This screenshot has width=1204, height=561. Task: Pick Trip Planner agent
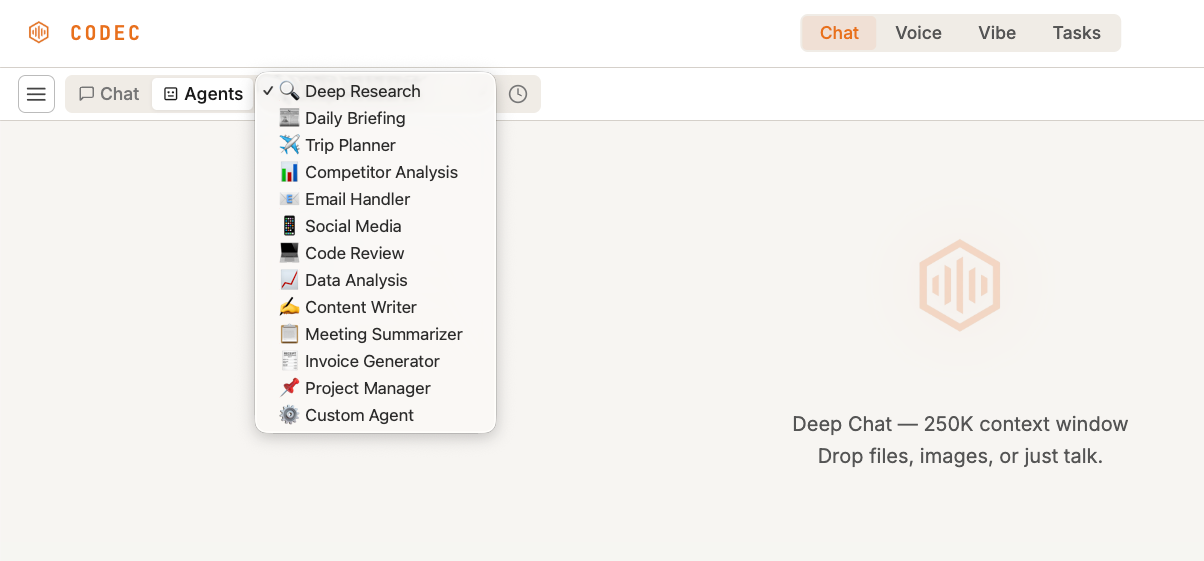[x=375, y=145]
